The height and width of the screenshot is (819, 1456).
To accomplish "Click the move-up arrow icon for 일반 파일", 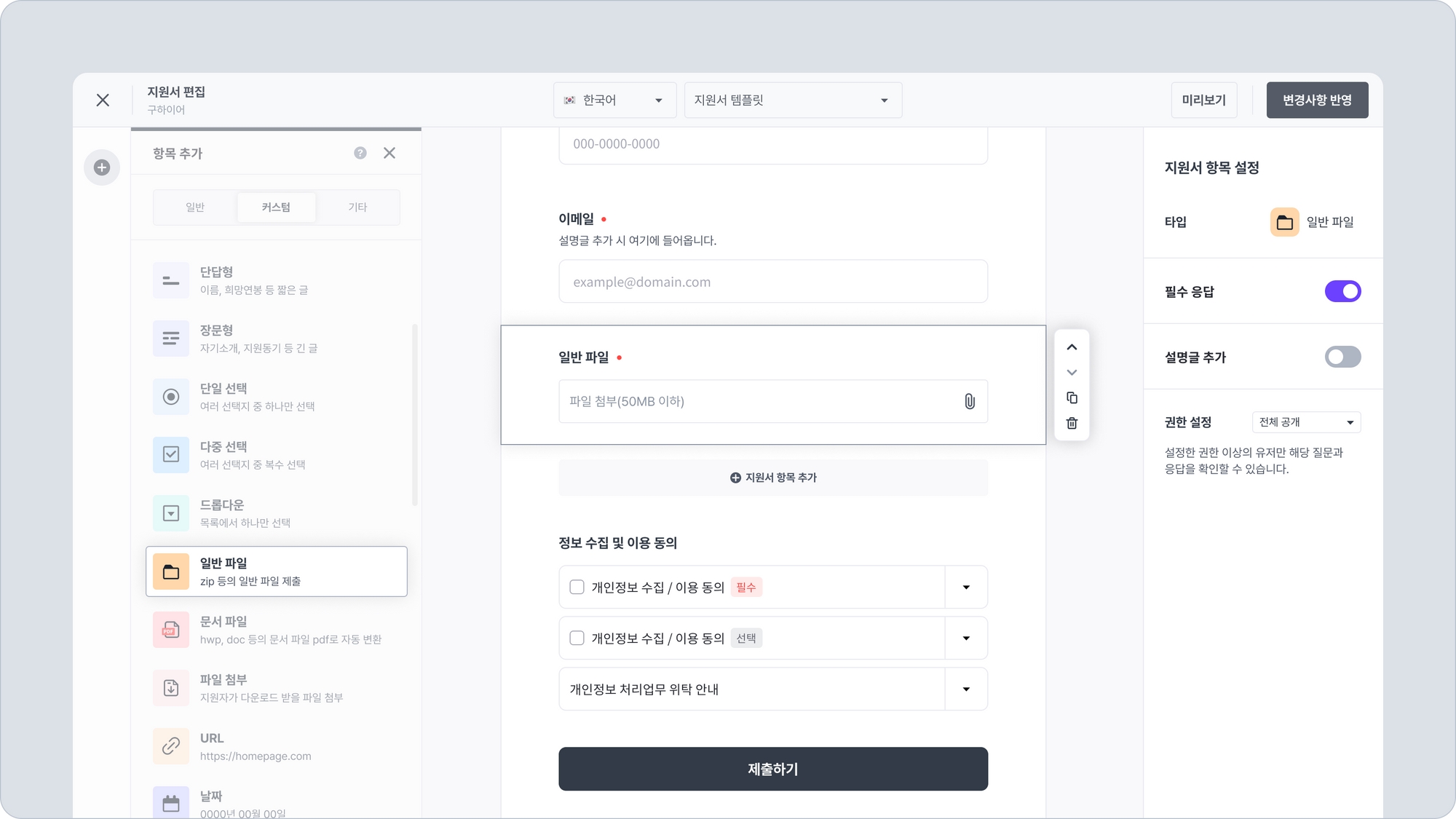I will click(1072, 347).
